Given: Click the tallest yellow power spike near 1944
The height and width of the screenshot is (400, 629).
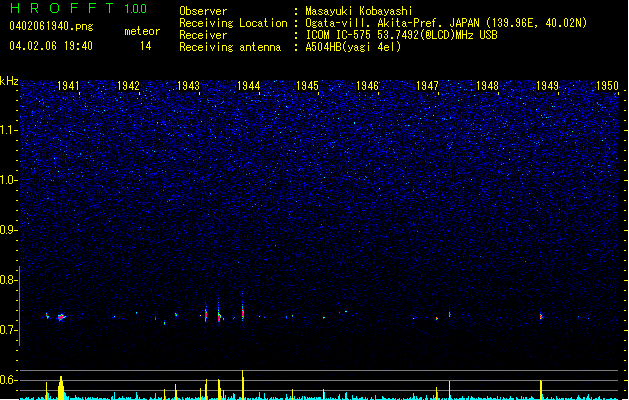Looking at the screenshot, I should [x=243, y=385].
